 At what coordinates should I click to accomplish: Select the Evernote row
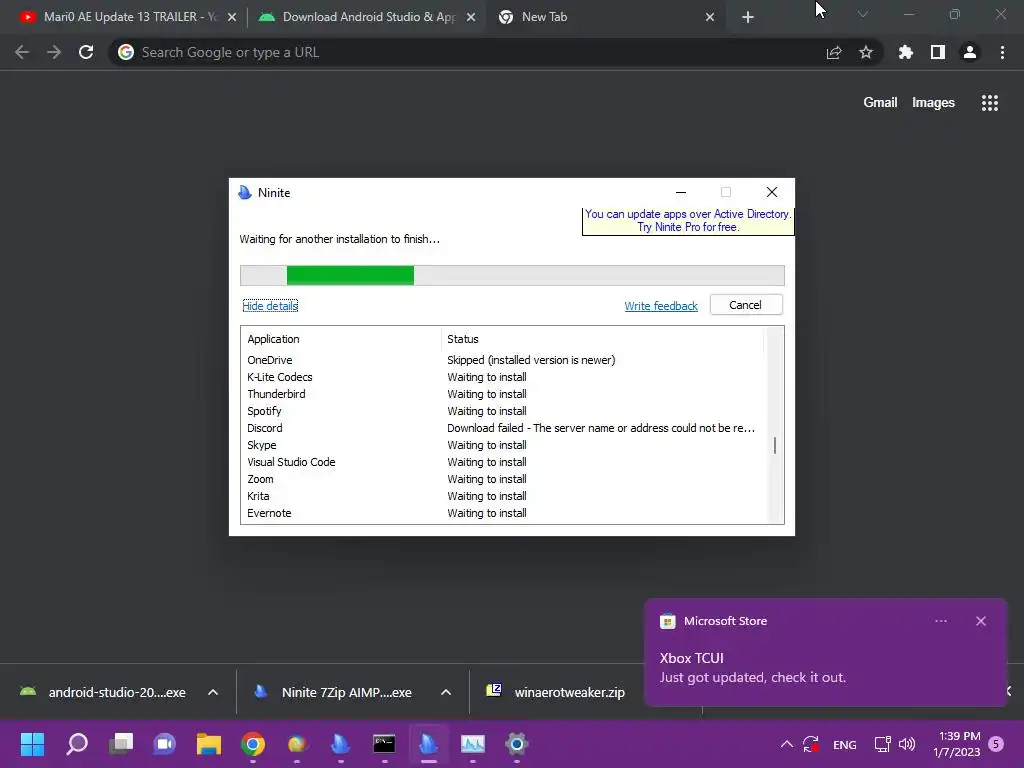click(x=503, y=513)
